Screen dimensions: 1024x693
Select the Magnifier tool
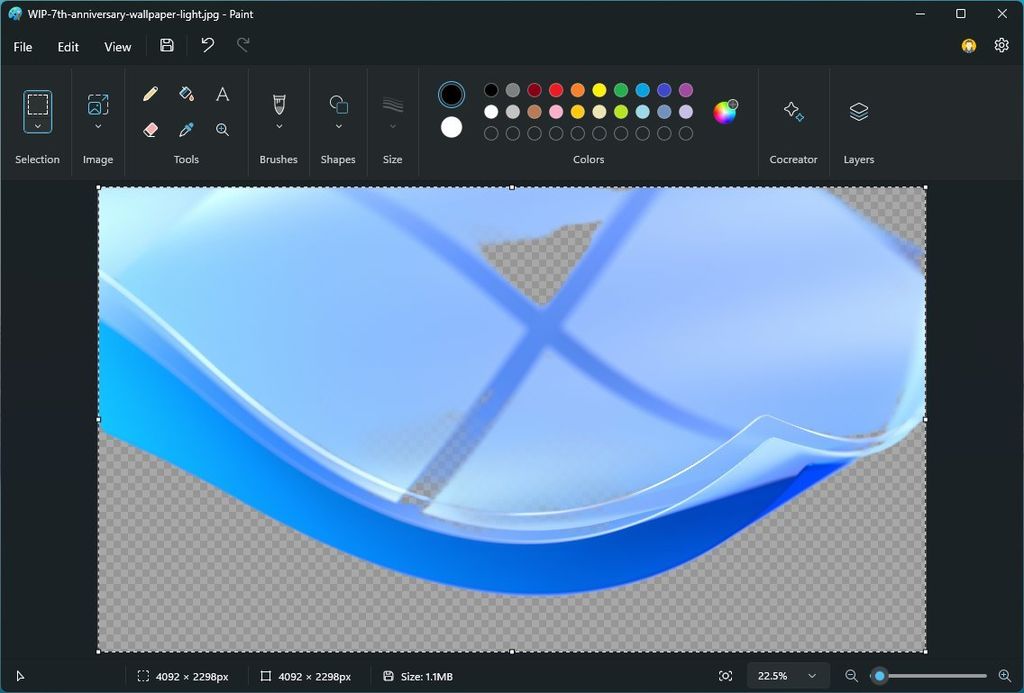coord(222,129)
